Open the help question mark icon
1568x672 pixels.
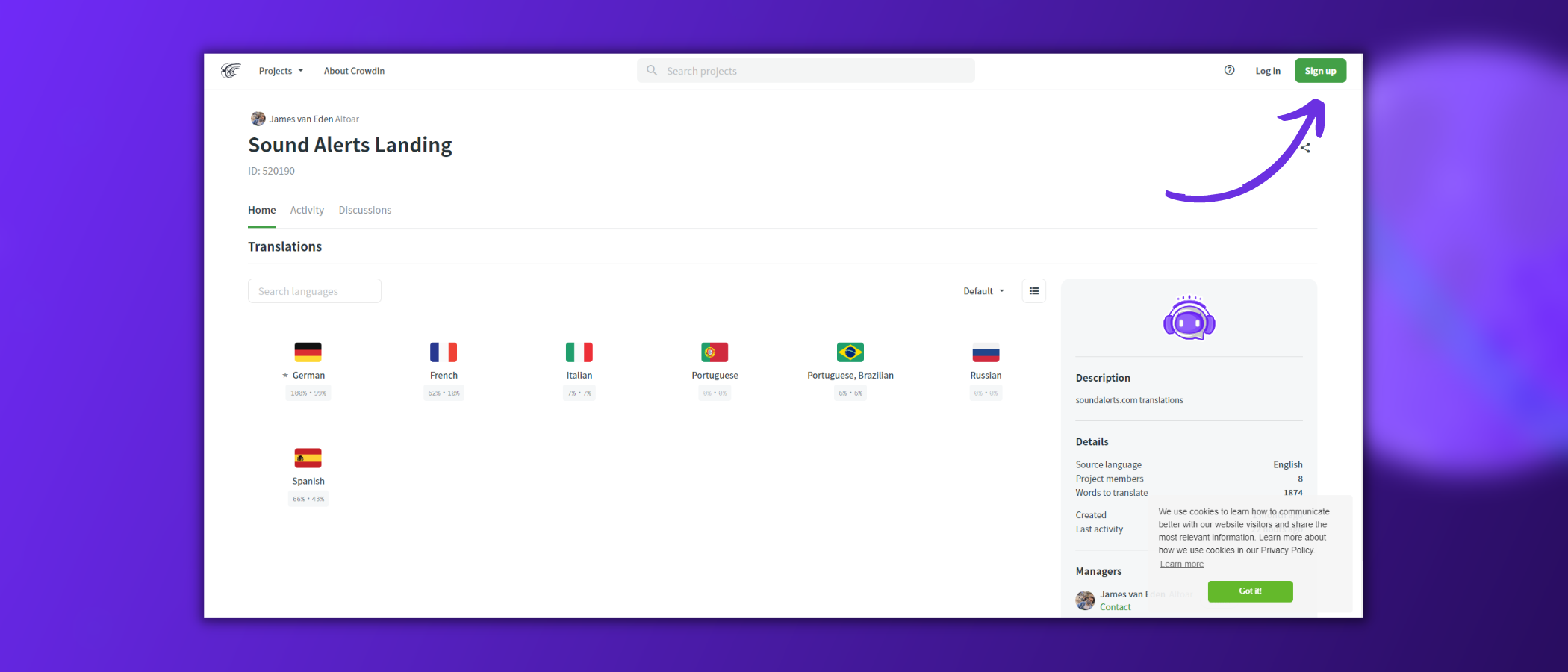pos(1229,70)
